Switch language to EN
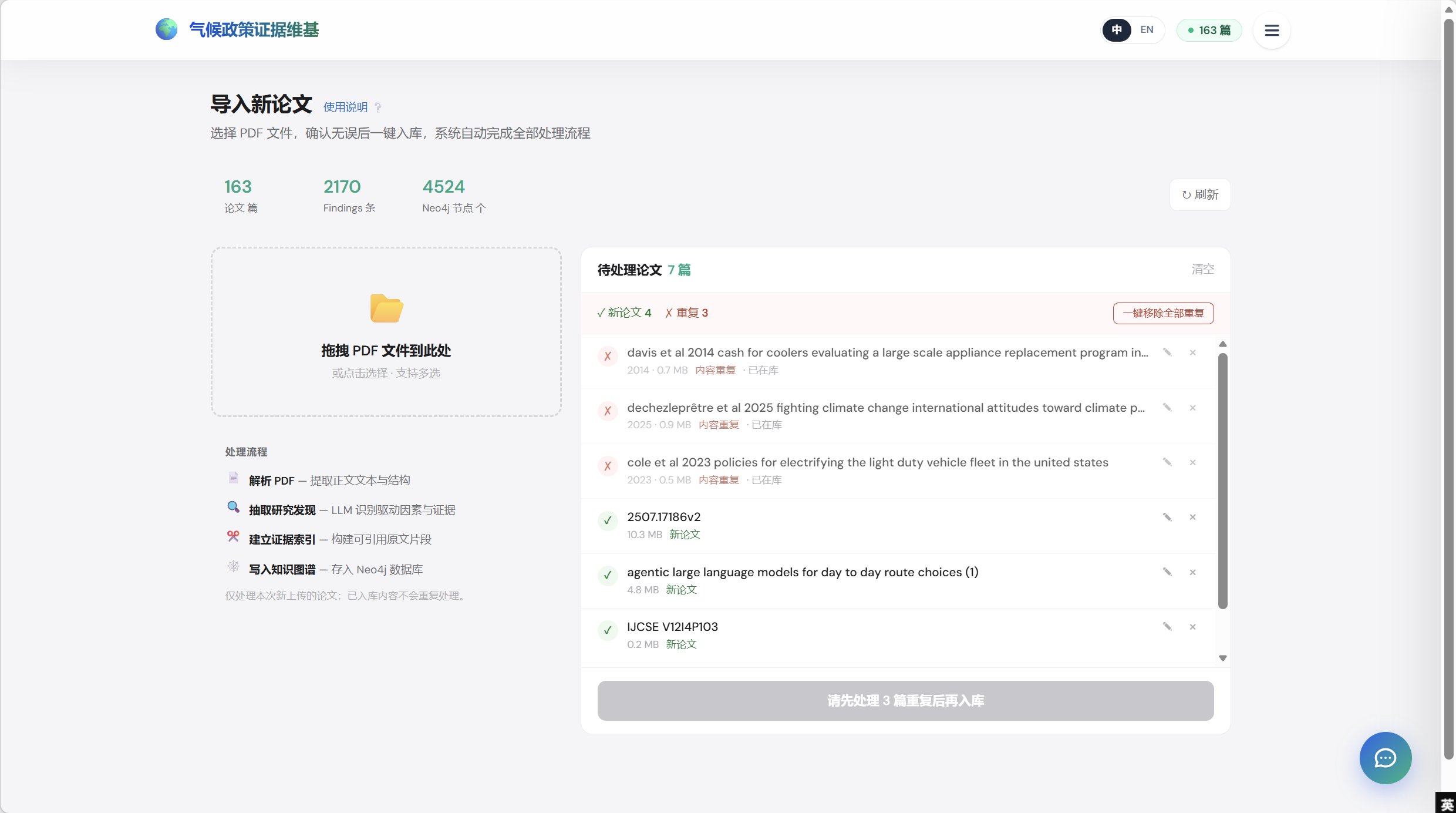 click(x=1147, y=30)
